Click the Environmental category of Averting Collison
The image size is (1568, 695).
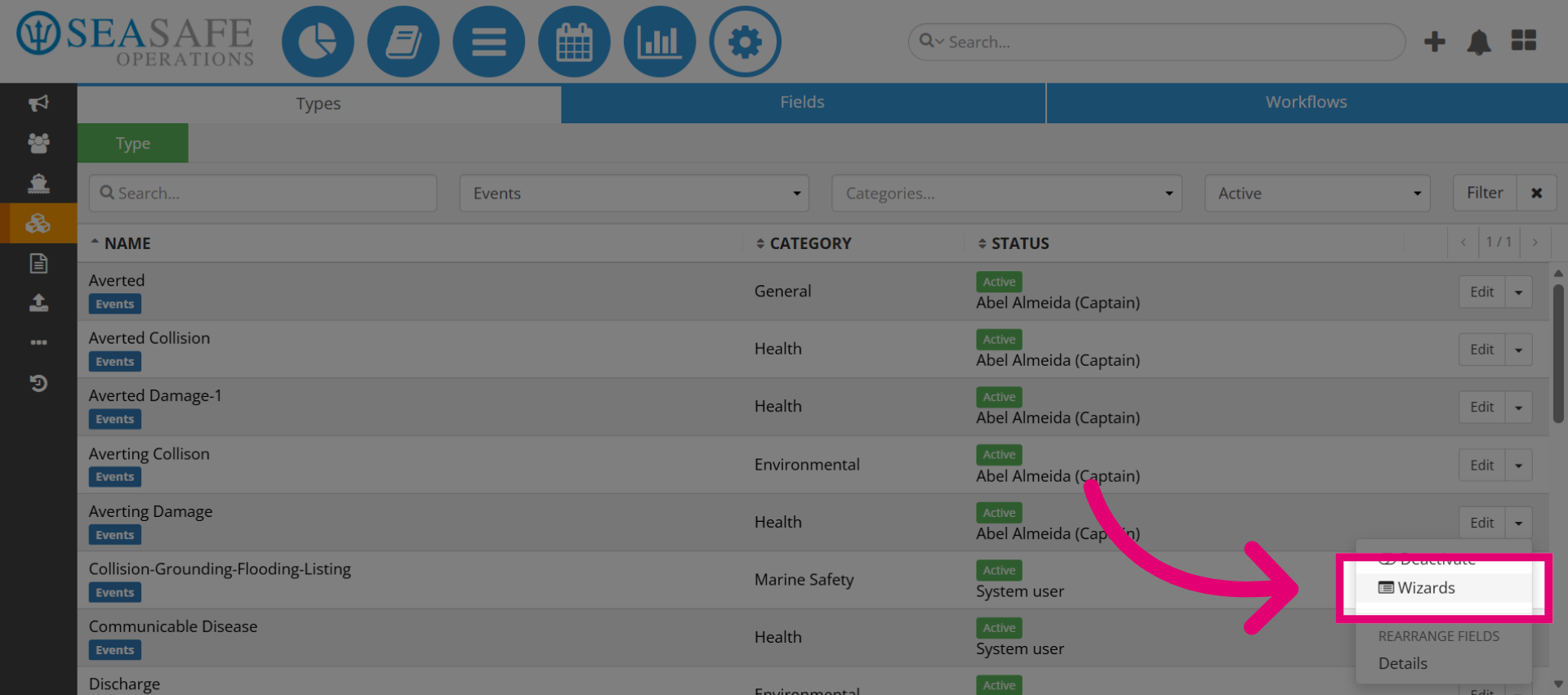click(x=807, y=465)
